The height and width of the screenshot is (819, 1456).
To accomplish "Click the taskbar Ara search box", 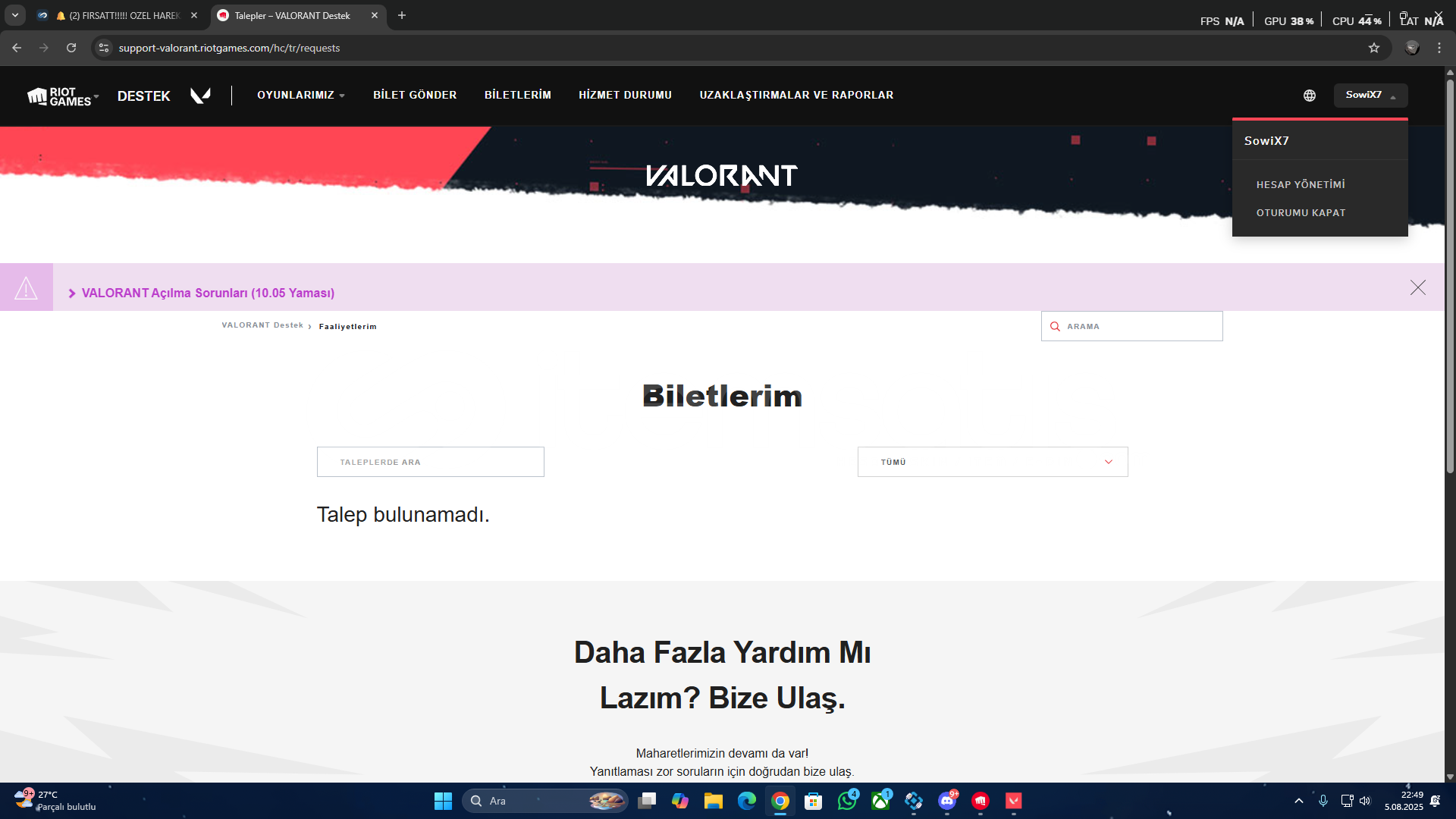I will (x=545, y=801).
